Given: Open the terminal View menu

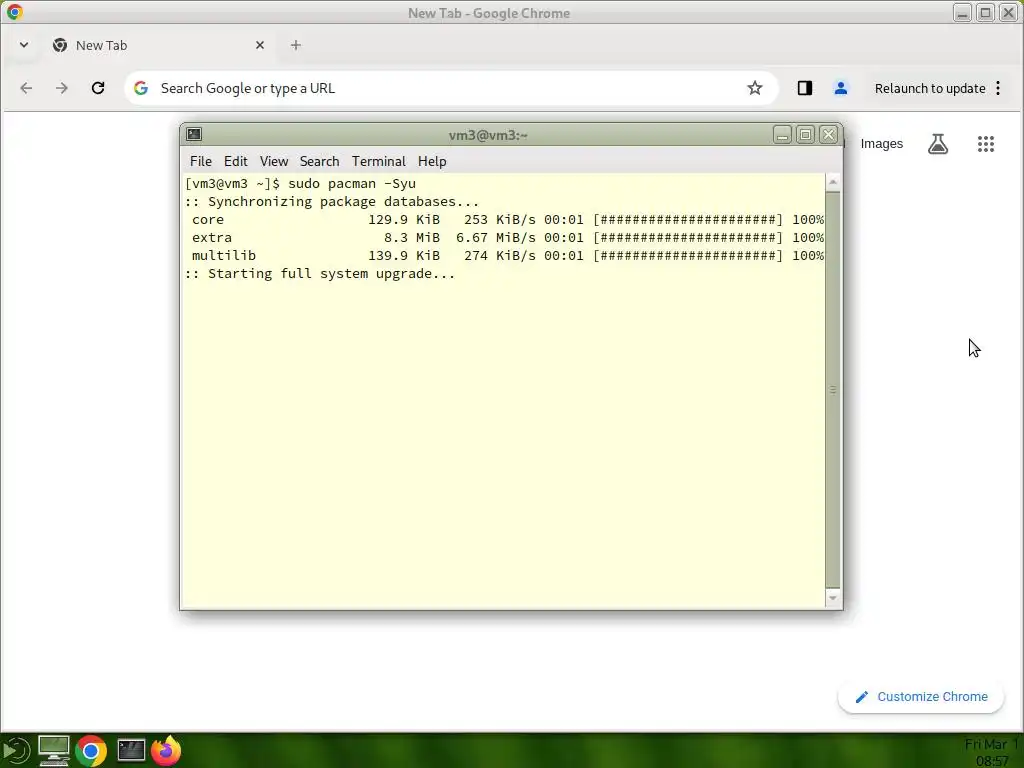Looking at the screenshot, I should 274,161.
